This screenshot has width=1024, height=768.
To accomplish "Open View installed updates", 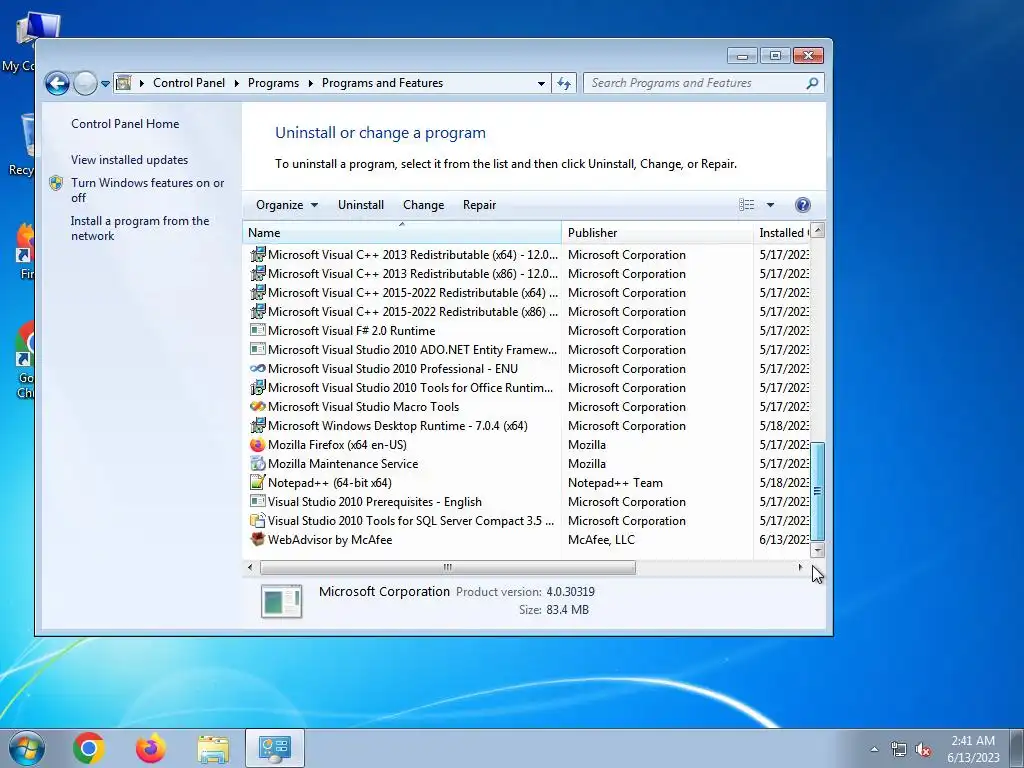I will pyautogui.click(x=129, y=159).
